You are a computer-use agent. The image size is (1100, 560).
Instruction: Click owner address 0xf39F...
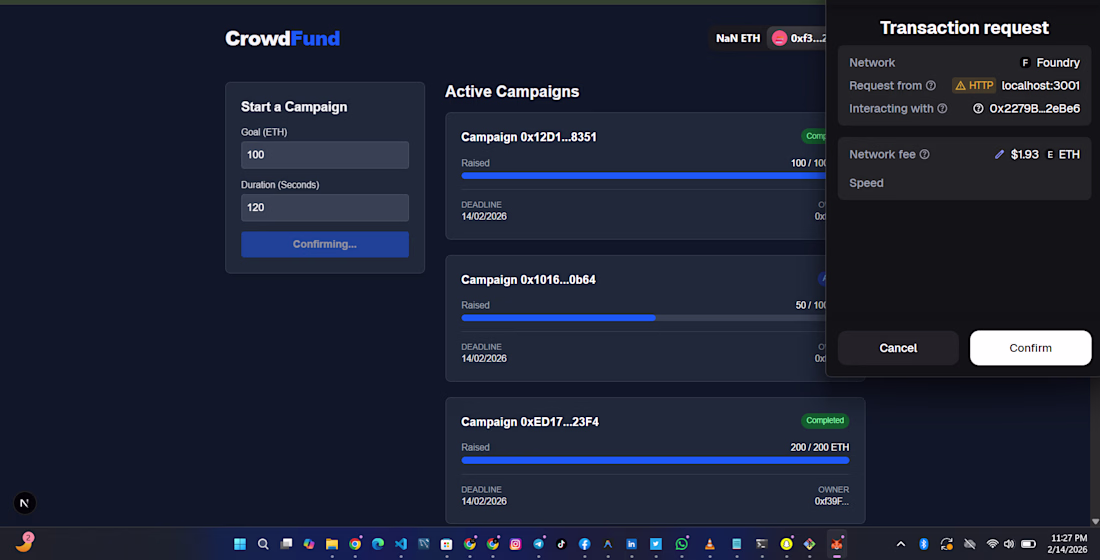pos(831,501)
